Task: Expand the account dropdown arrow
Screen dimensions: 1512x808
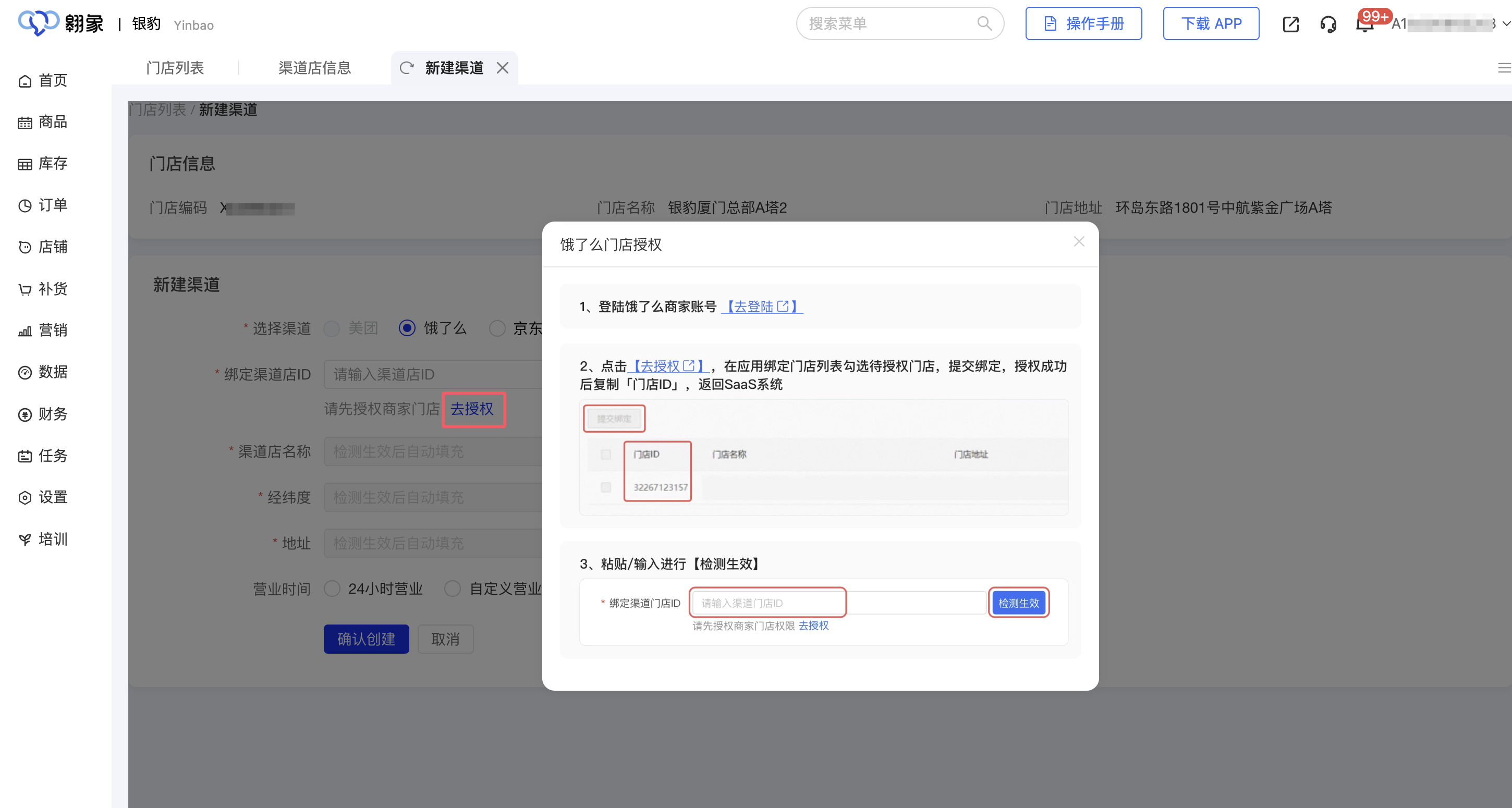Action: coord(1506,24)
